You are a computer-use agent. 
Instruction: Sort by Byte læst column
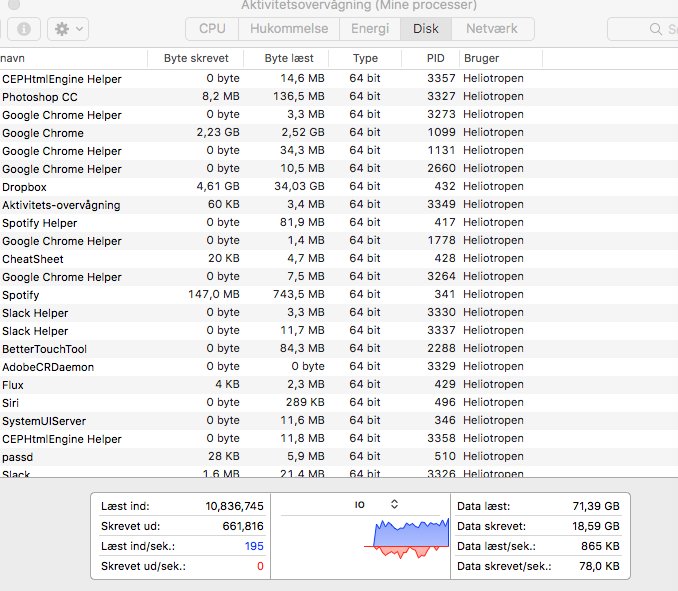coord(289,58)
